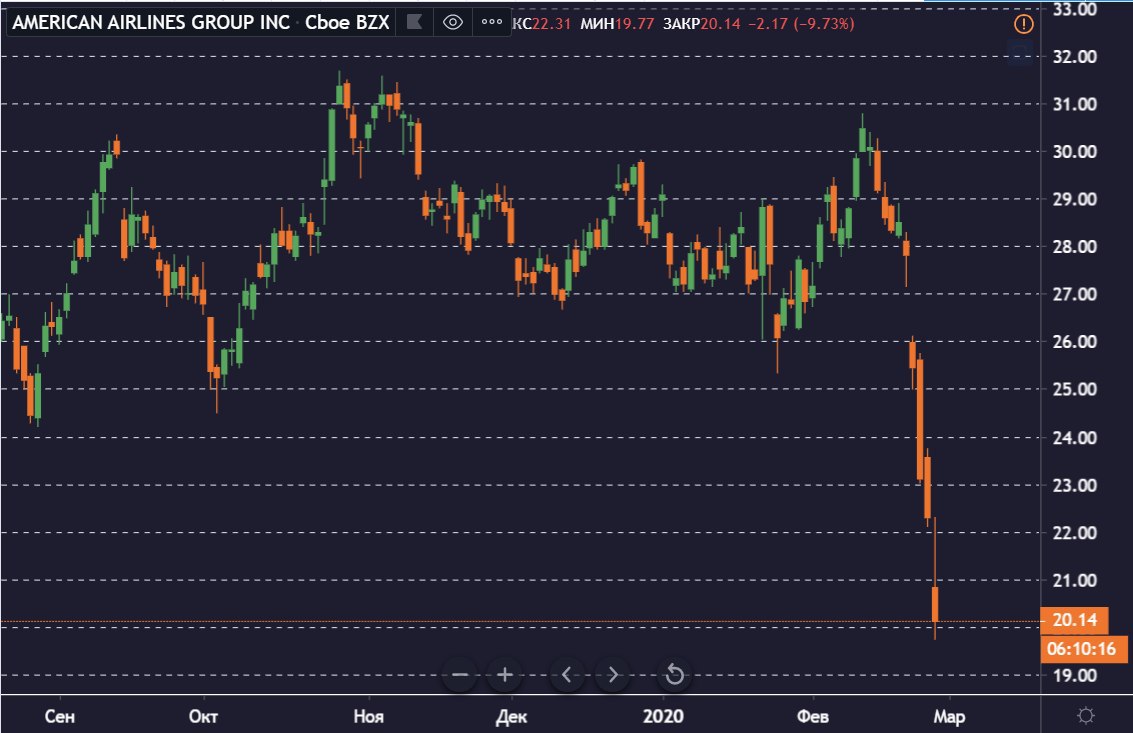Click the closing value 20.14 −2.17 (−9.73%)

[777, 24]
